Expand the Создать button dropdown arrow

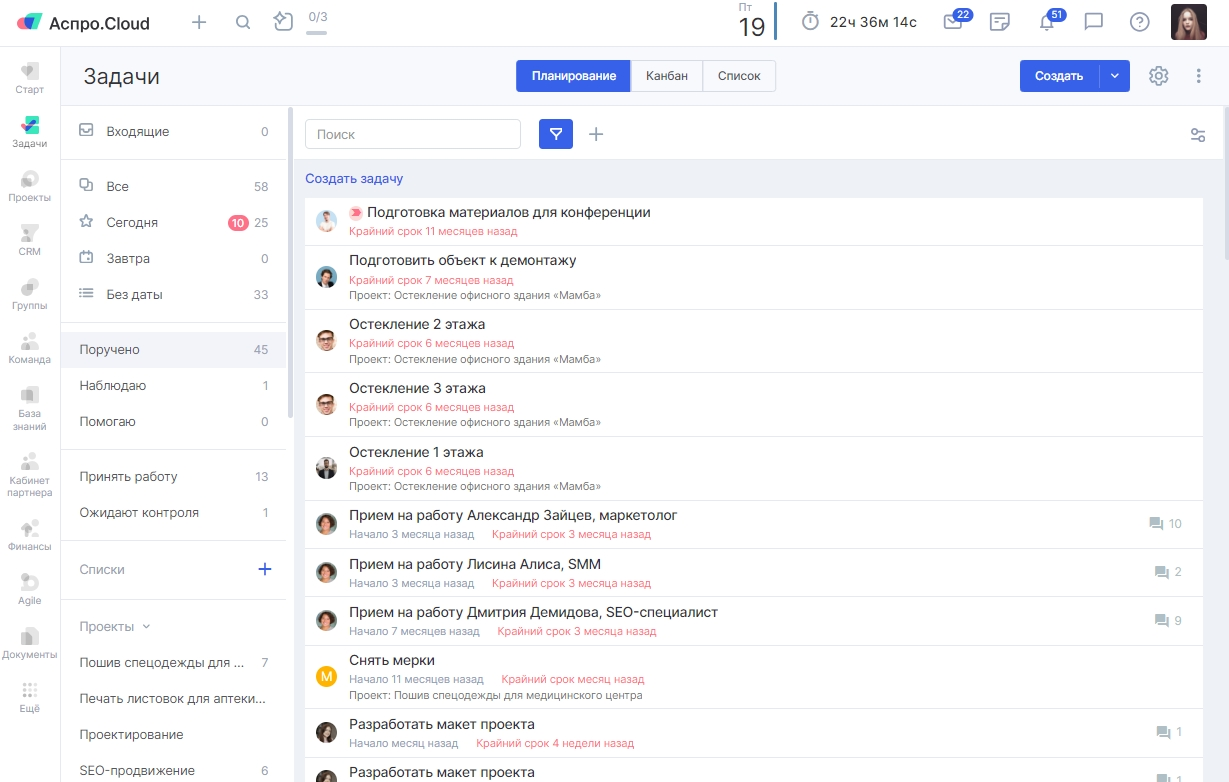click(x=1115, y=76)
